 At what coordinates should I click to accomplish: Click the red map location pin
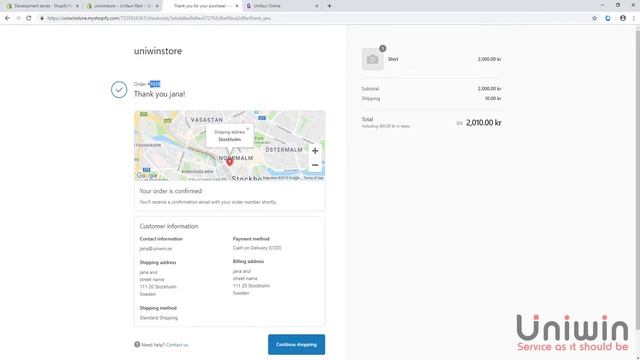coord(230,162)
